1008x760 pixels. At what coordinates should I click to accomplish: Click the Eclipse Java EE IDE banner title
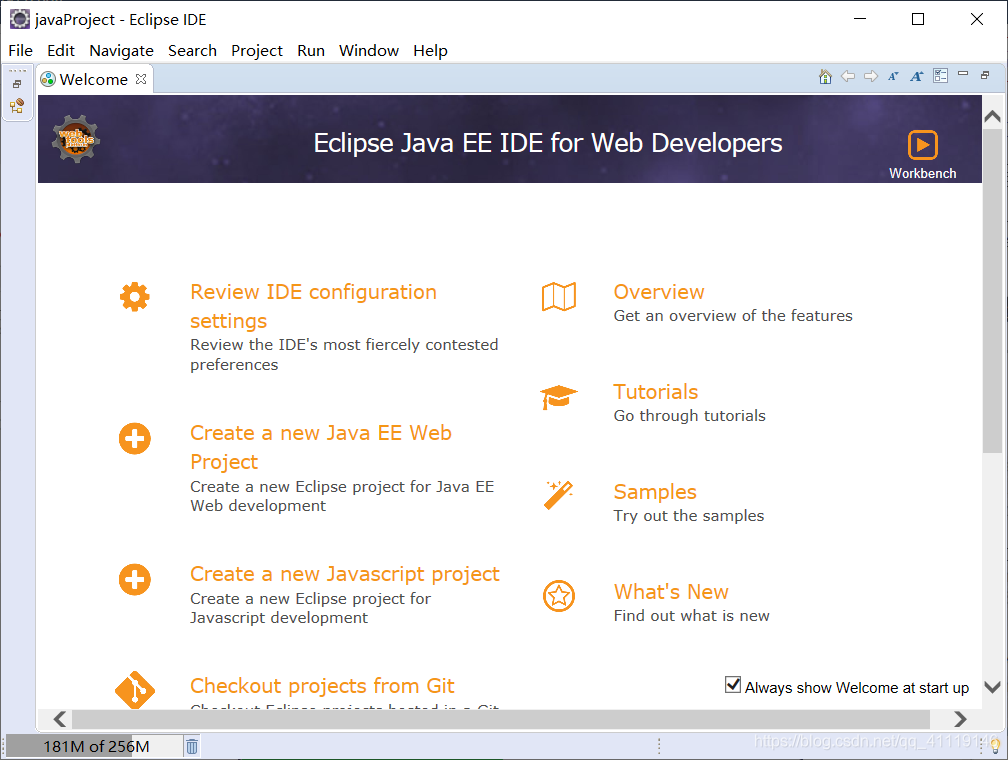[548, 143]
